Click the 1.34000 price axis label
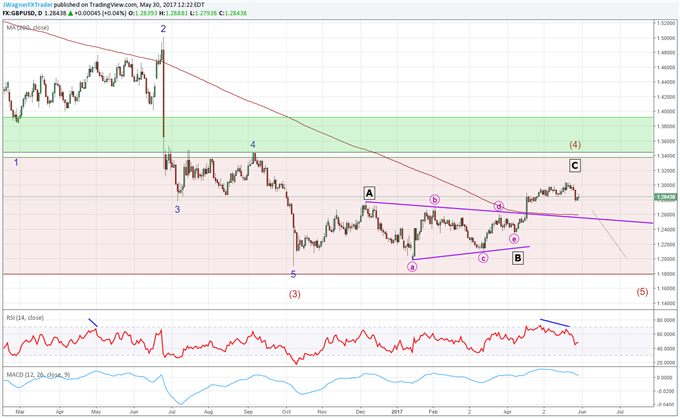Image resolution: width=680 pixels, height=418 pixels. point(666,156)
